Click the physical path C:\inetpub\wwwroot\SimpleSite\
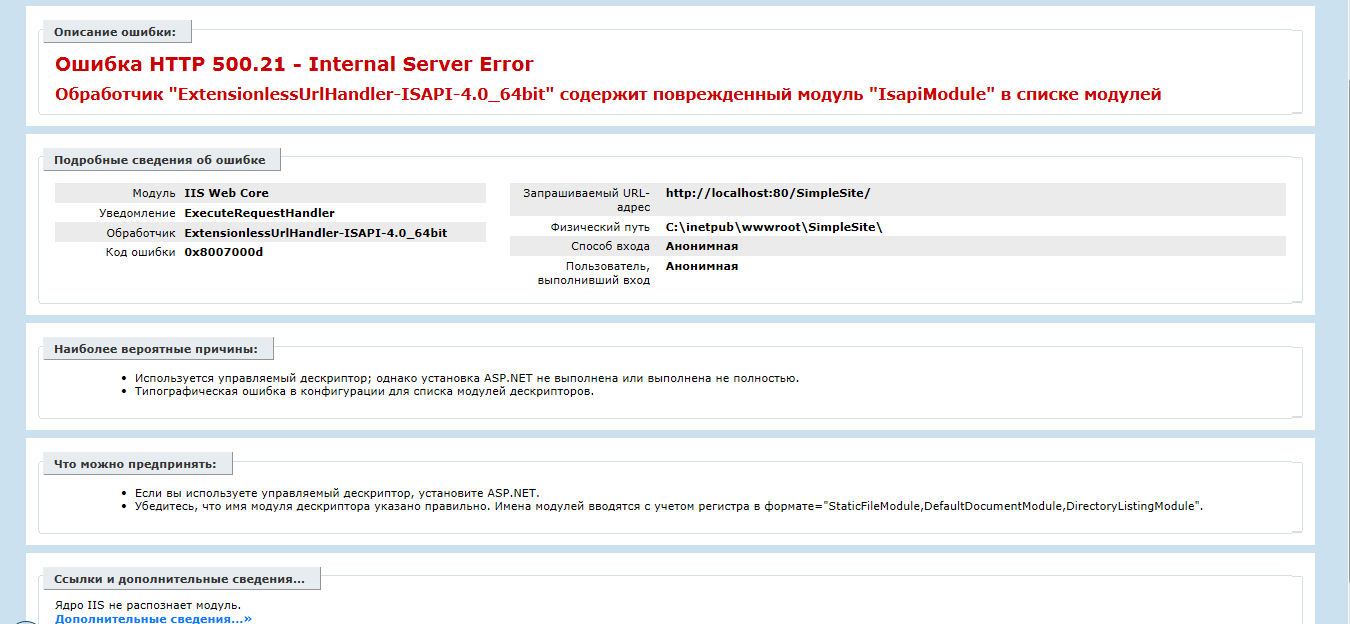The height and width of the screenshot is (624, 1350). [x=773, y=227]
